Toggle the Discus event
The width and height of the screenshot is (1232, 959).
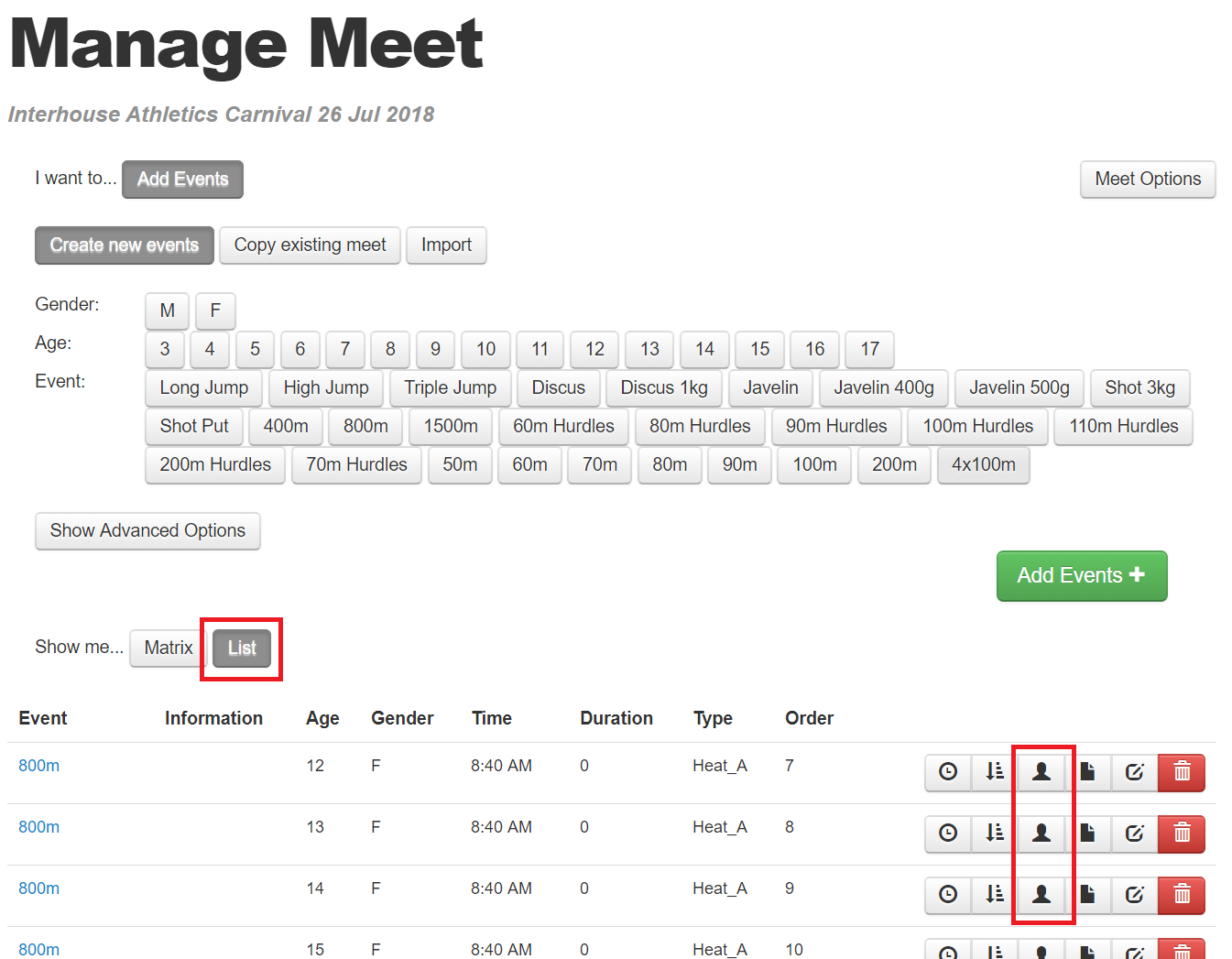pyautogui.click(x=558, y=387)
